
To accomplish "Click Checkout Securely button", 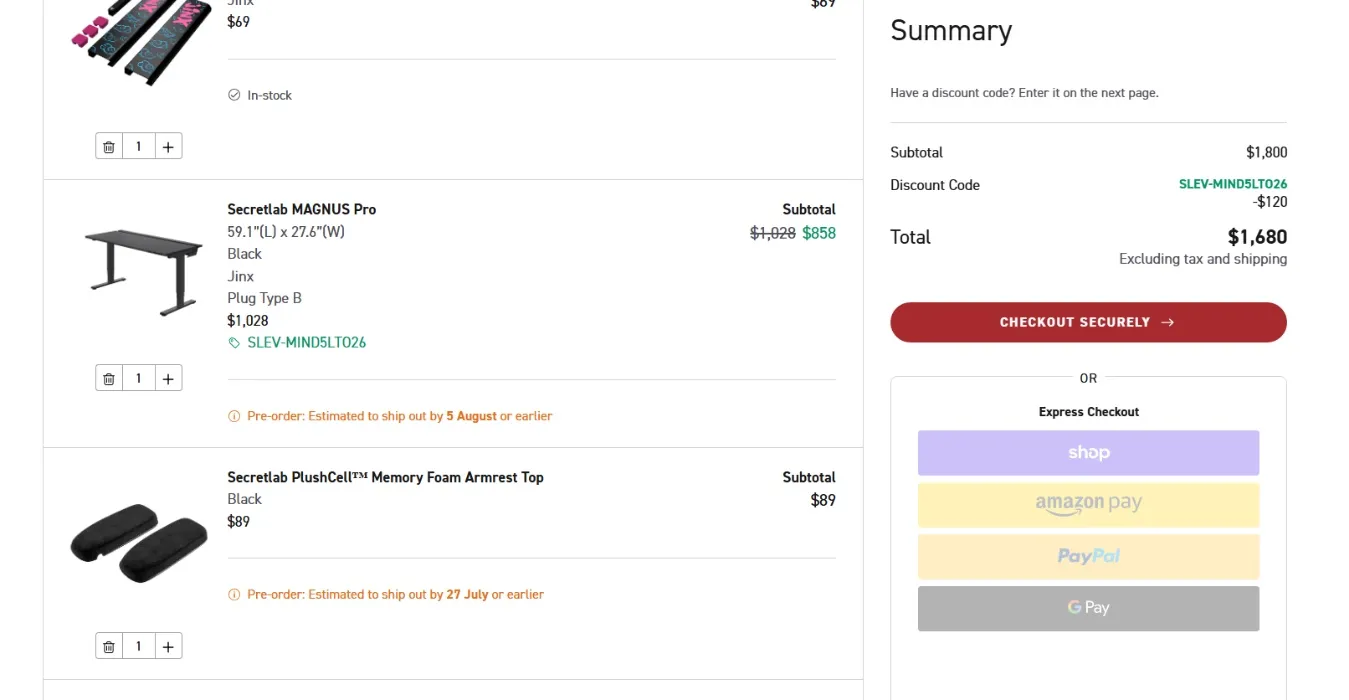I will [1088, 322].
